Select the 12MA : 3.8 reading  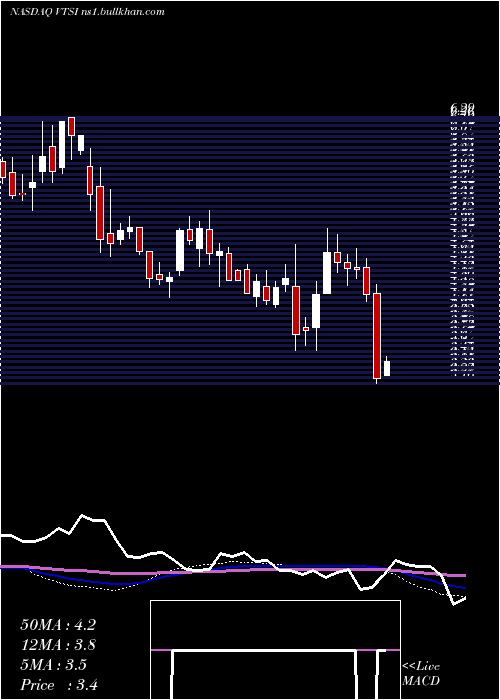point(58,645)
